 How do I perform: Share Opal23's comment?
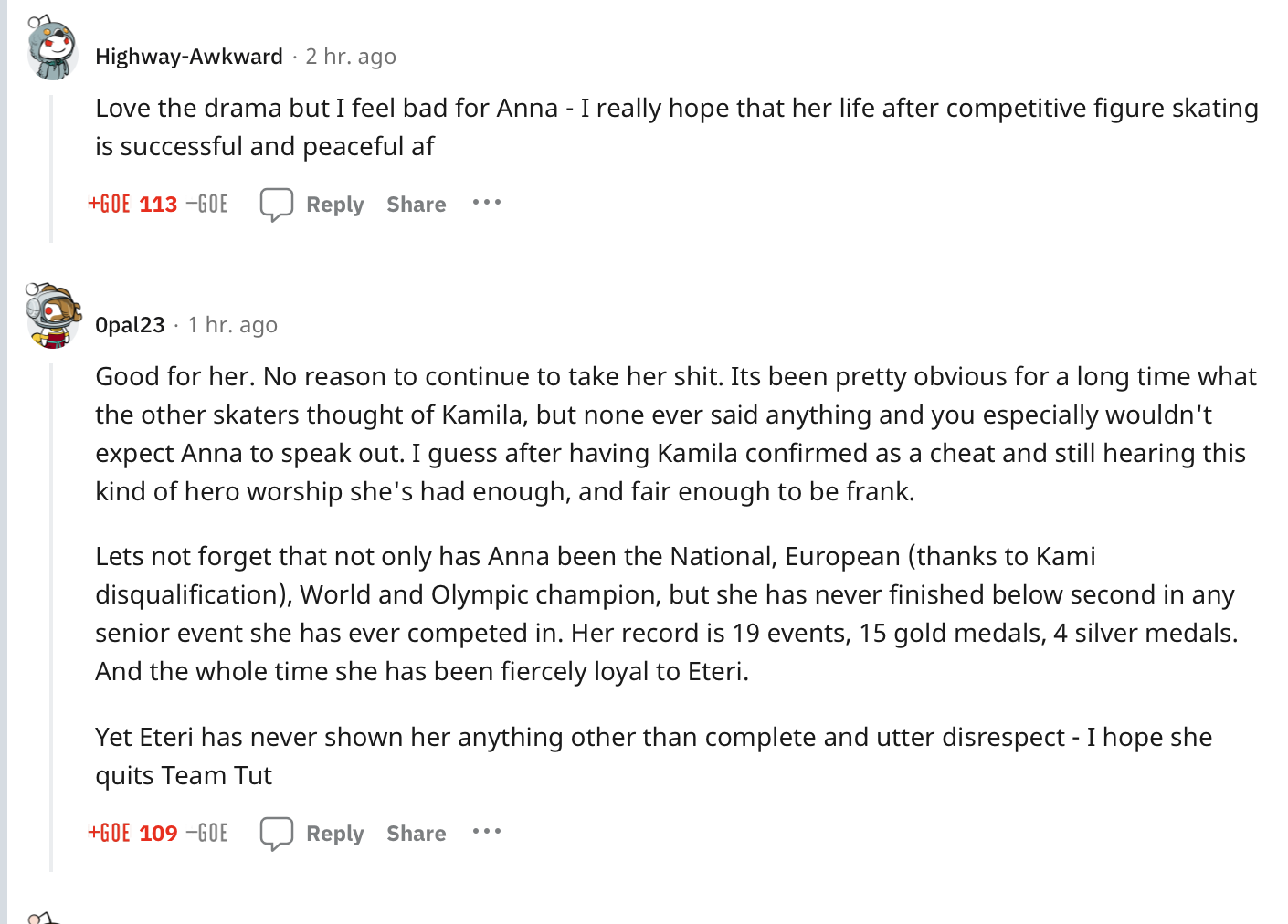pos(416,834)
